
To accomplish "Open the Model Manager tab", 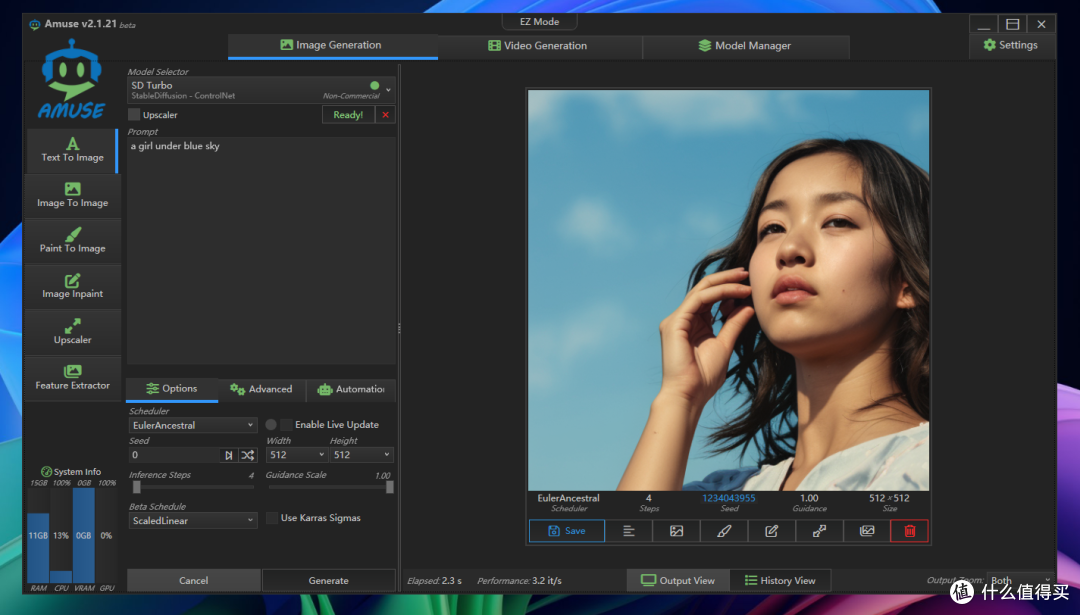I will pyautogui.click(x=746, y=45).
